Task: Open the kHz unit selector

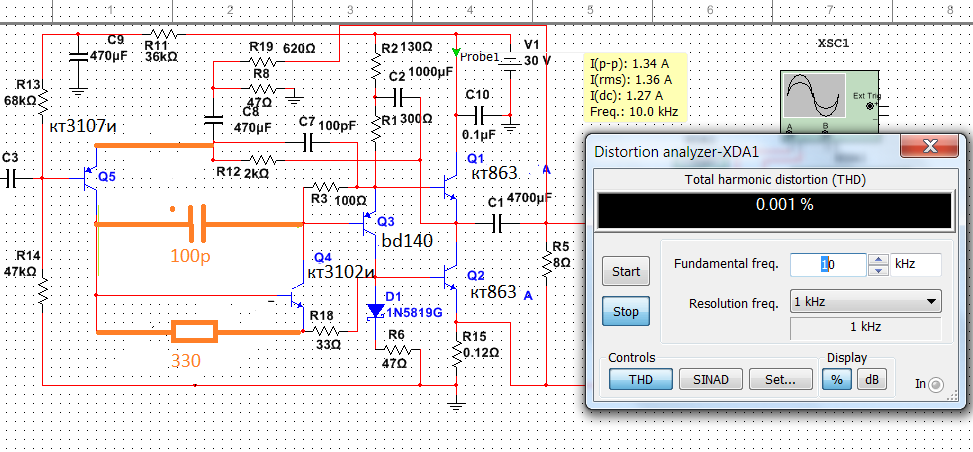Action: pyautogui.click(x=916, y=265)
